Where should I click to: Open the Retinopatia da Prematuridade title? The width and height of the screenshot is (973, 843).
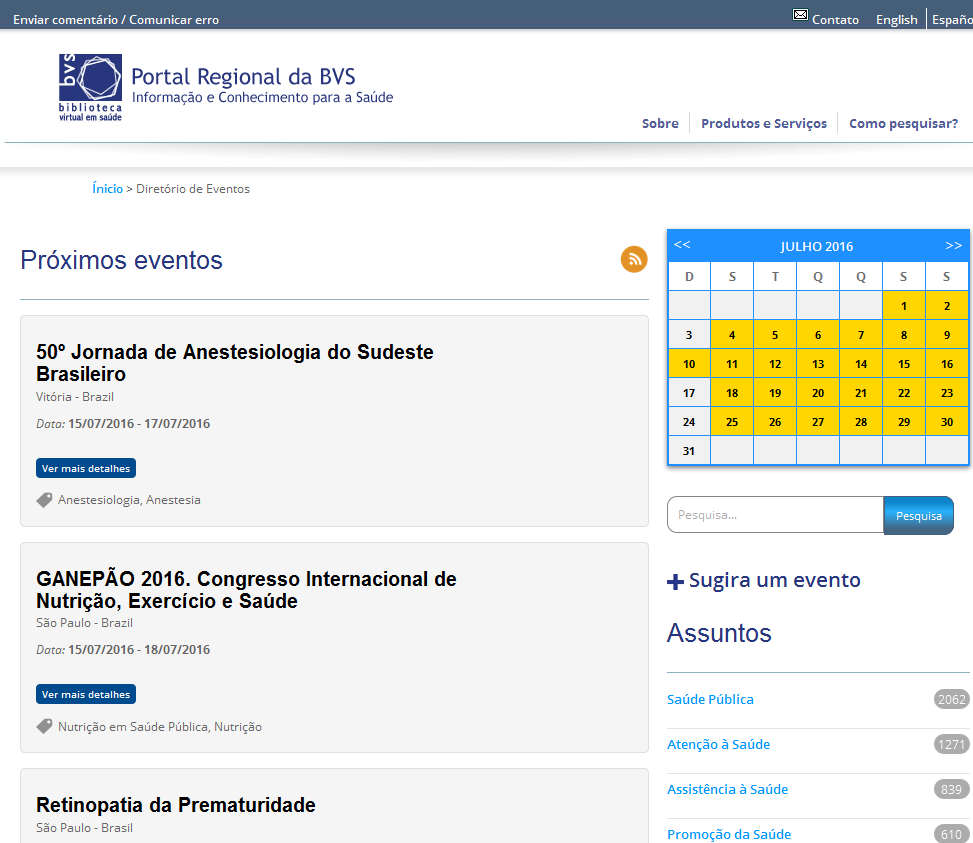[176, 805]
